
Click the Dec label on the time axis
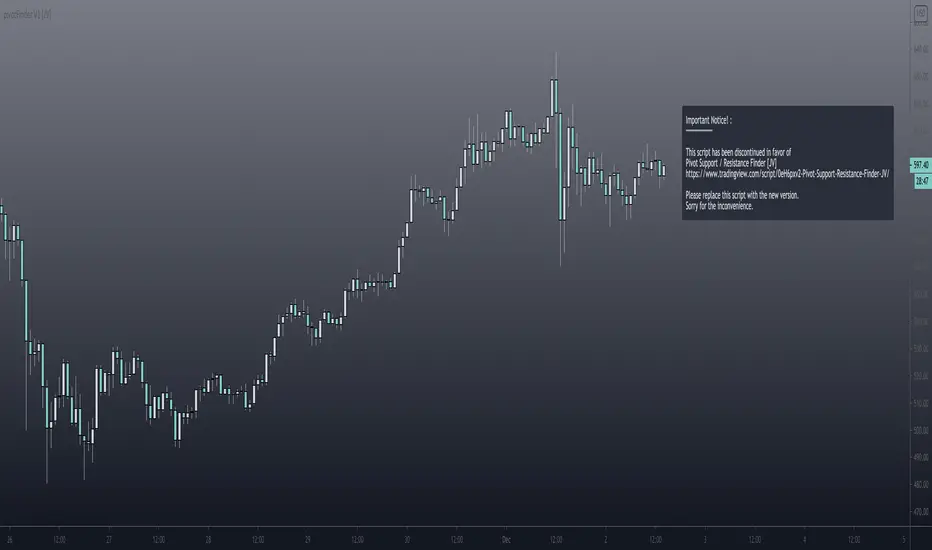(505, 537)
